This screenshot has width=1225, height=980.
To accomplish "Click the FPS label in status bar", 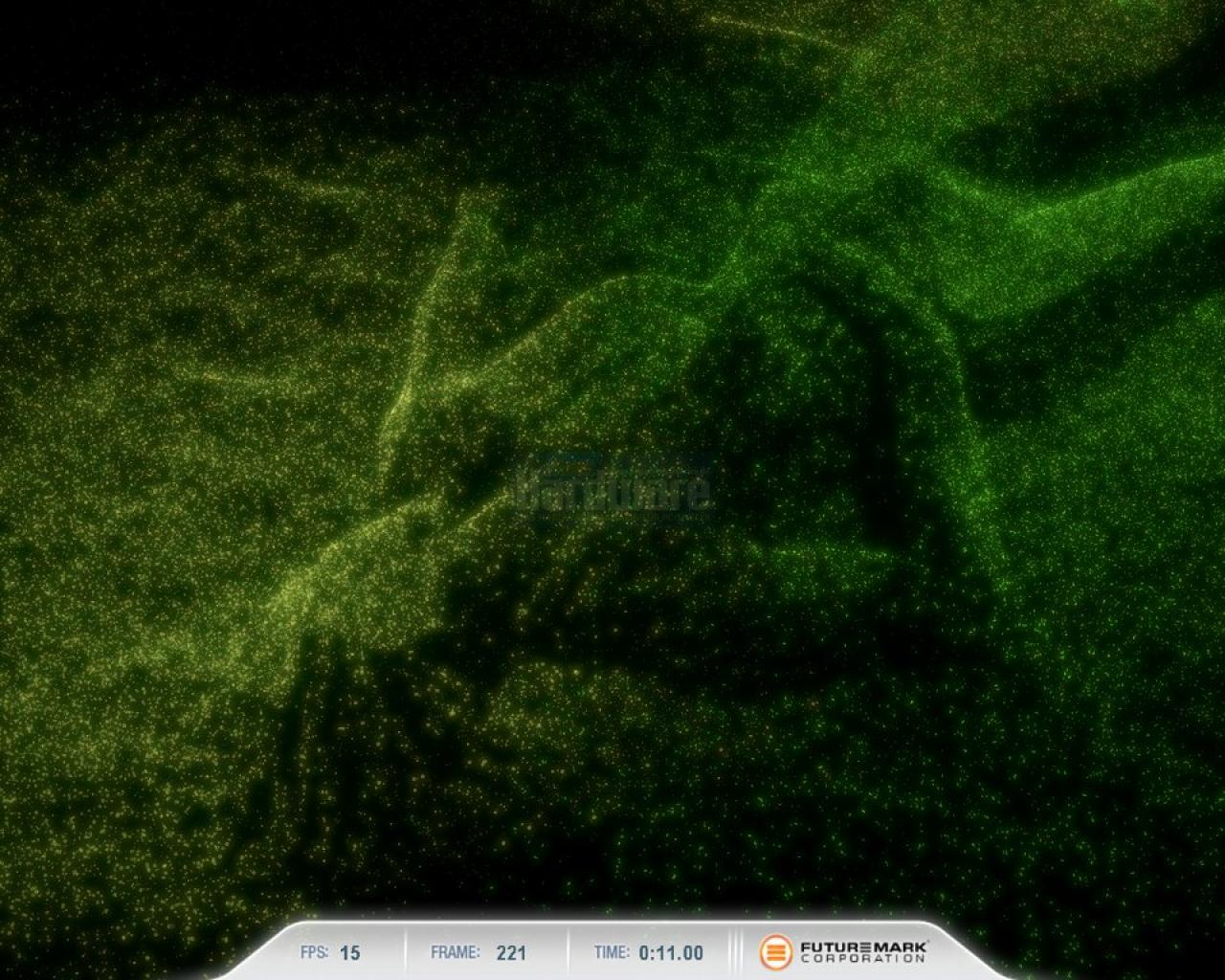I will click(x=315, y=952).
